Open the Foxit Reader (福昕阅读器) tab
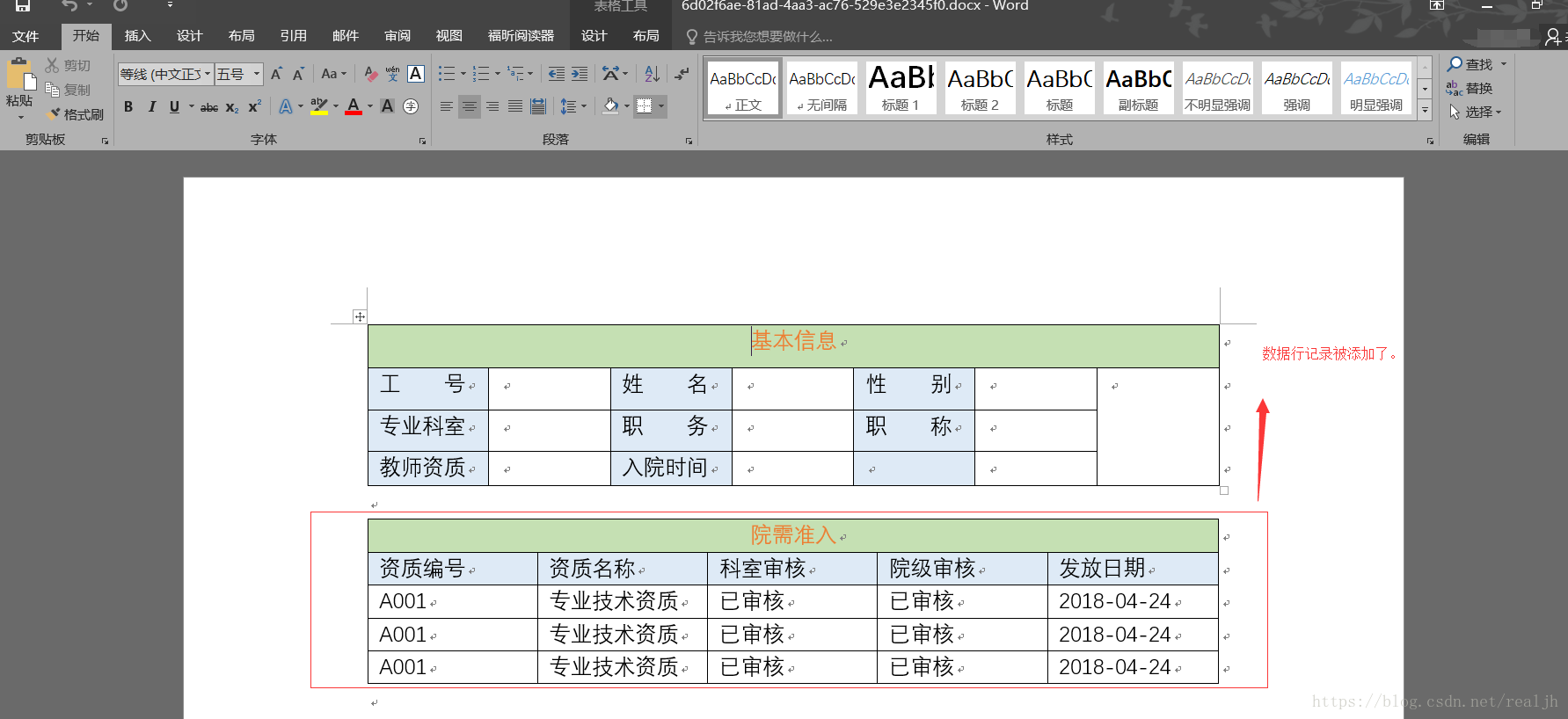Screen dimensions: 1568x719 click(x=521, y=36)
